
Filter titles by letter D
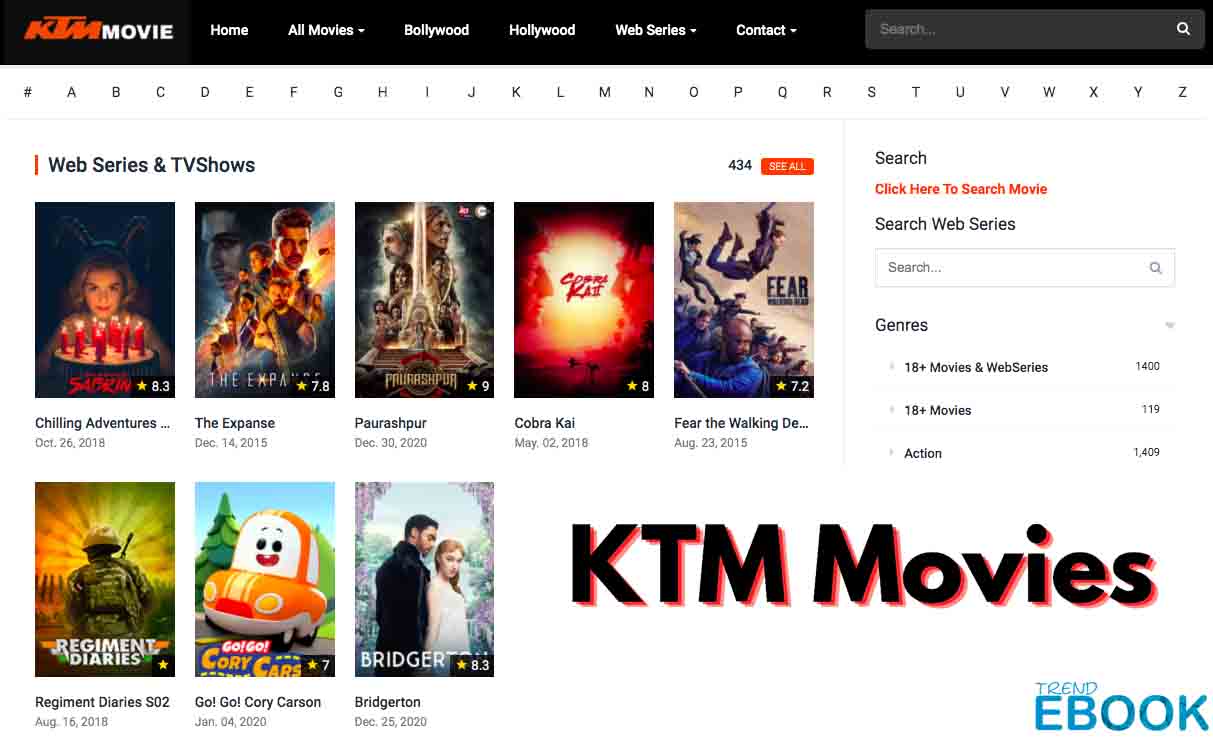[x=205, y=92]
